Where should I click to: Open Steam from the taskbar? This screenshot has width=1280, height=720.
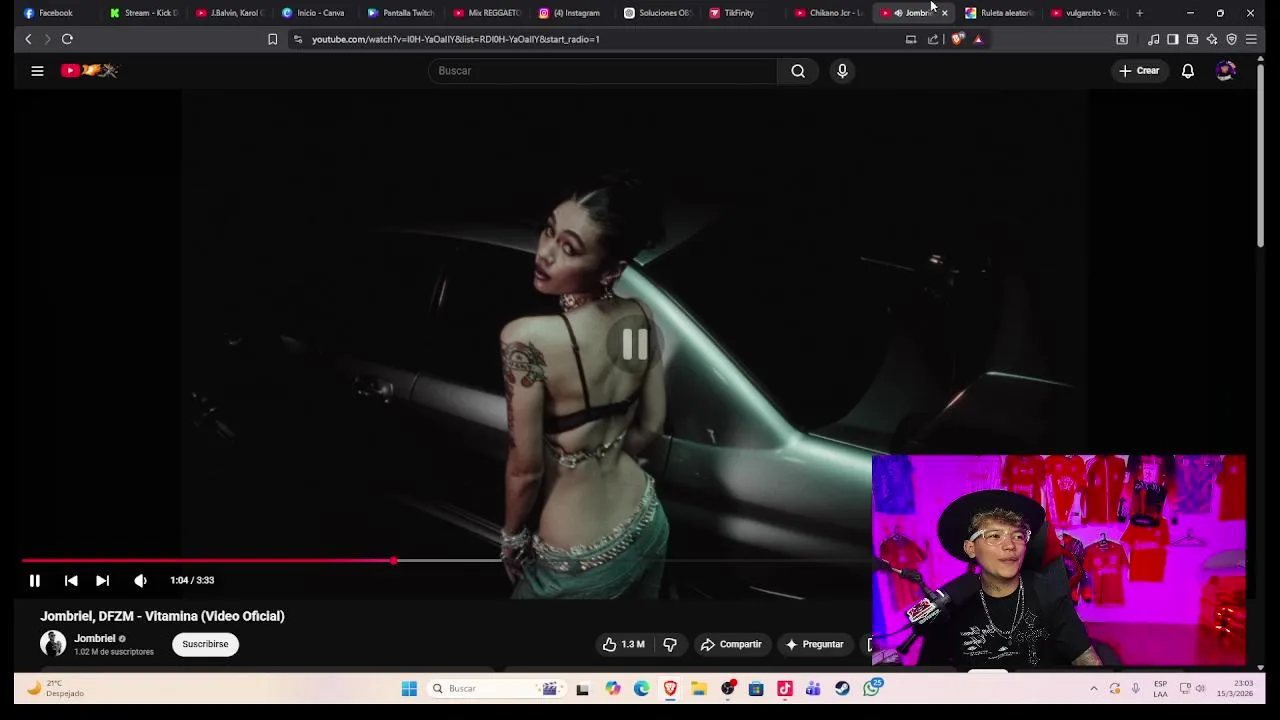coord(842,688)
